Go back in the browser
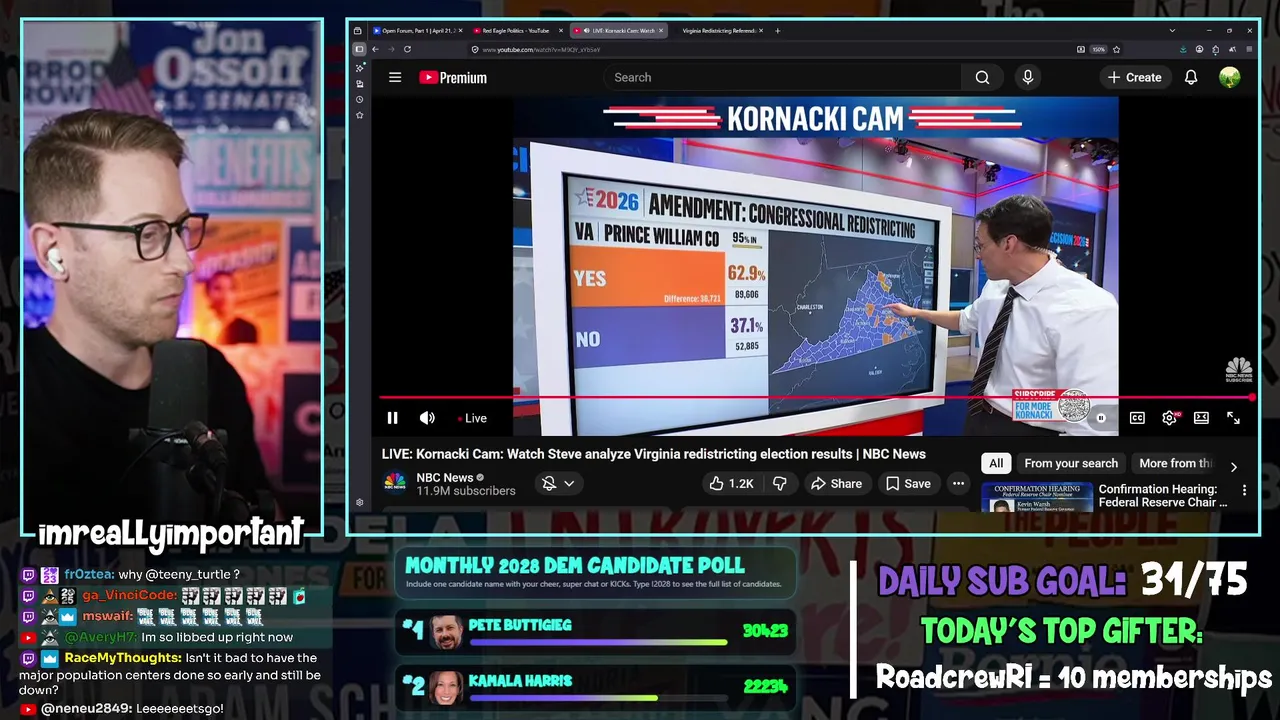The image size is (1280, 720). [375, 49]
